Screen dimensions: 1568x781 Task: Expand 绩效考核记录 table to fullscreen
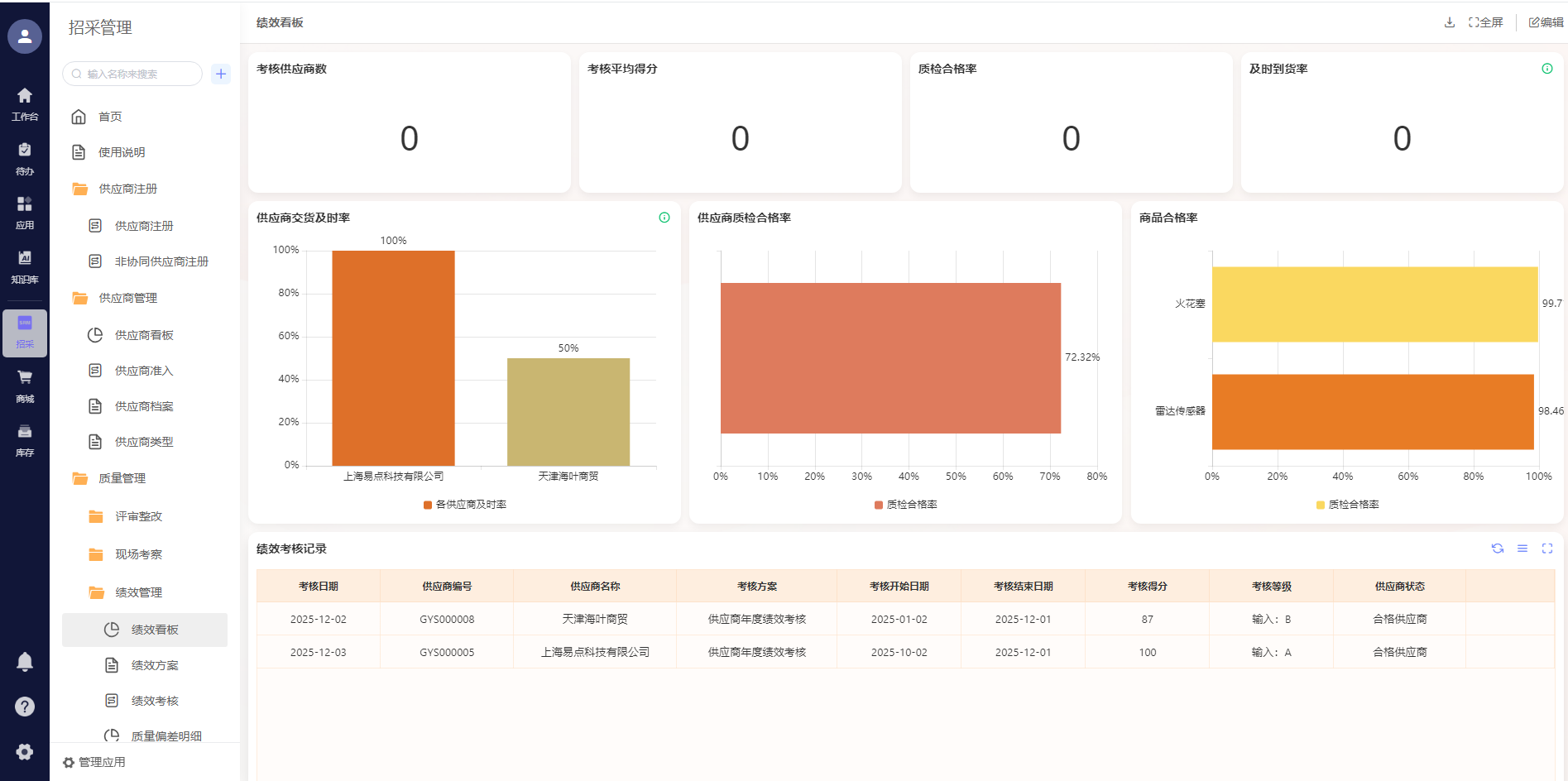(1546, 549)
